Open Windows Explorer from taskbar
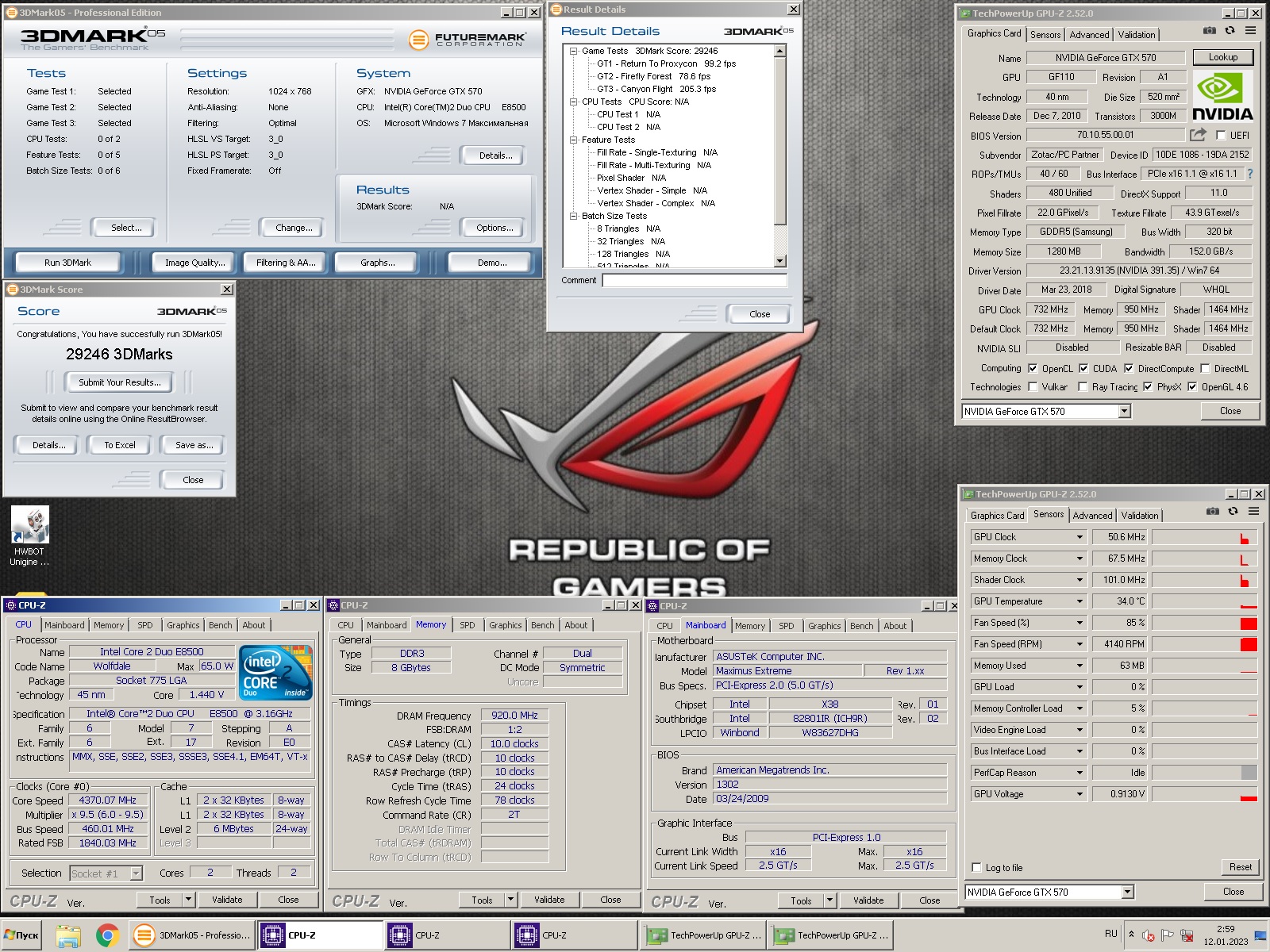 [68, 935]
